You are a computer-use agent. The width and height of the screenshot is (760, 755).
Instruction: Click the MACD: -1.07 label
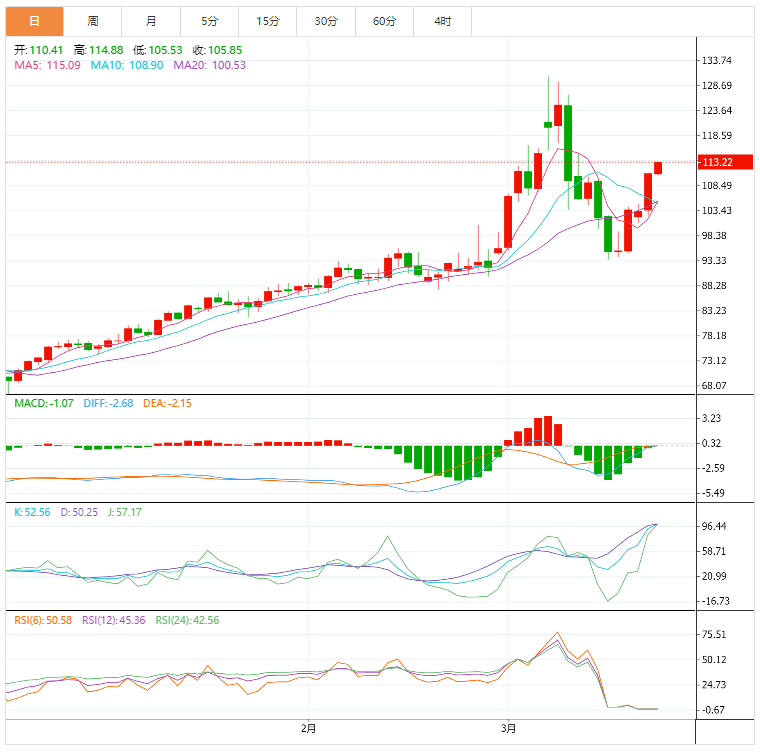(44, 404)
